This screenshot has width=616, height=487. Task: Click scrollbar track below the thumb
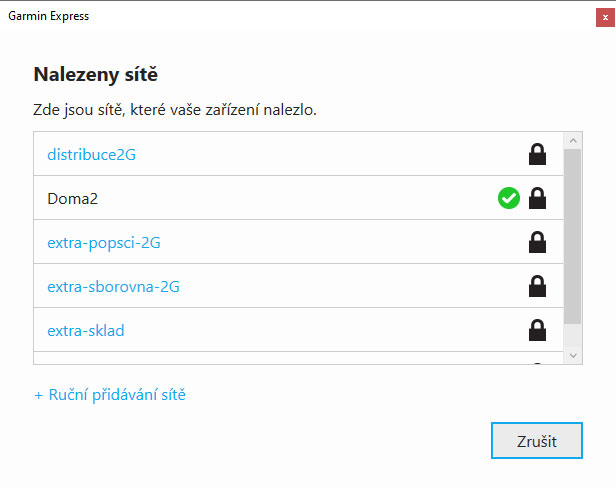[573, 336]
